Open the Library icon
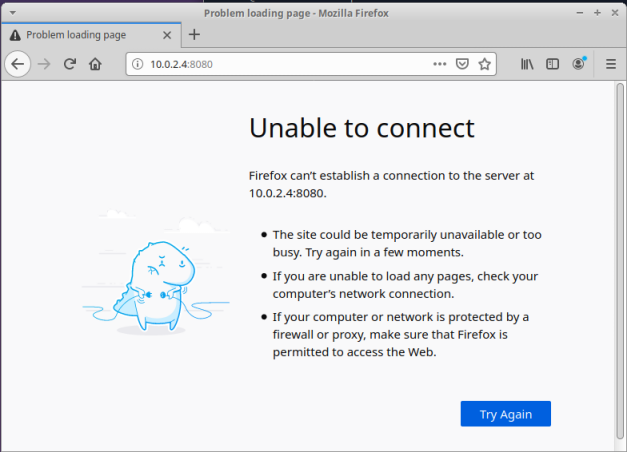Viewport: 627px width, 452px height. point(527,64)
